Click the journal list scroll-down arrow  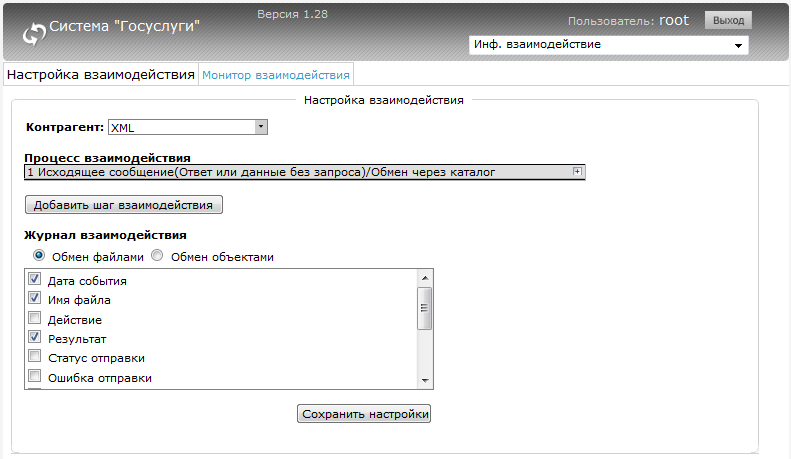[x=425, y=380]
